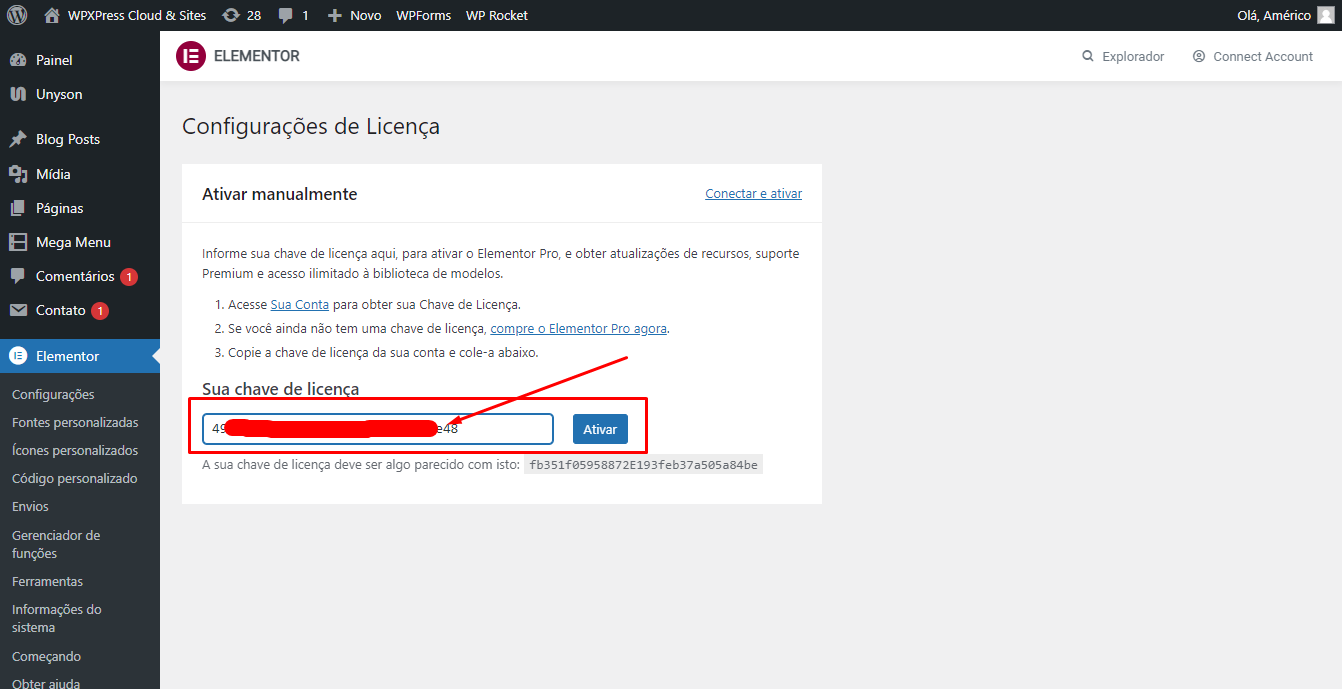The image size is (1342, 689).
Task: Click the Sua chave de licença label
Action: [281, 389]
